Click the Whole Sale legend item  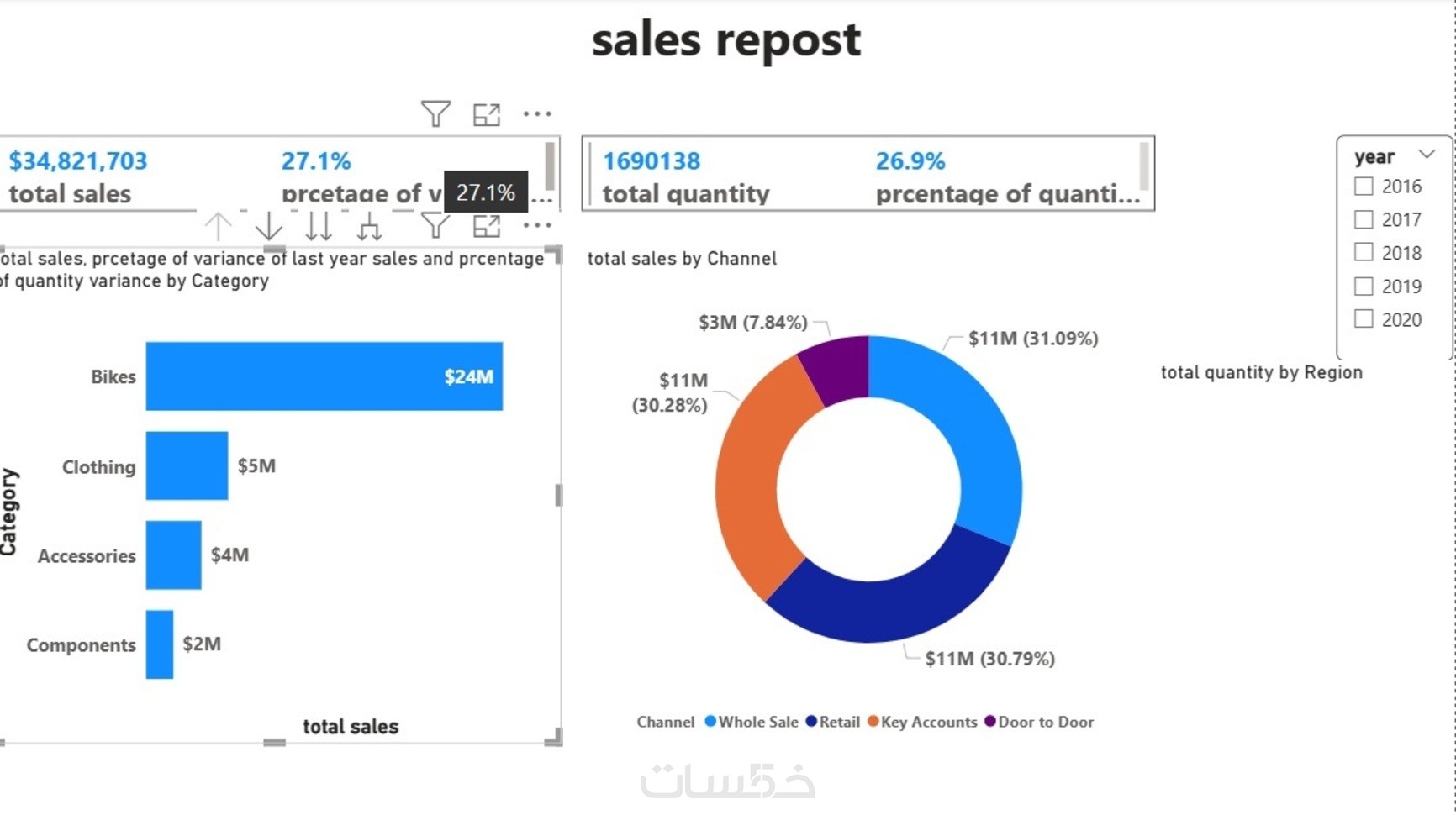point(752,722)
